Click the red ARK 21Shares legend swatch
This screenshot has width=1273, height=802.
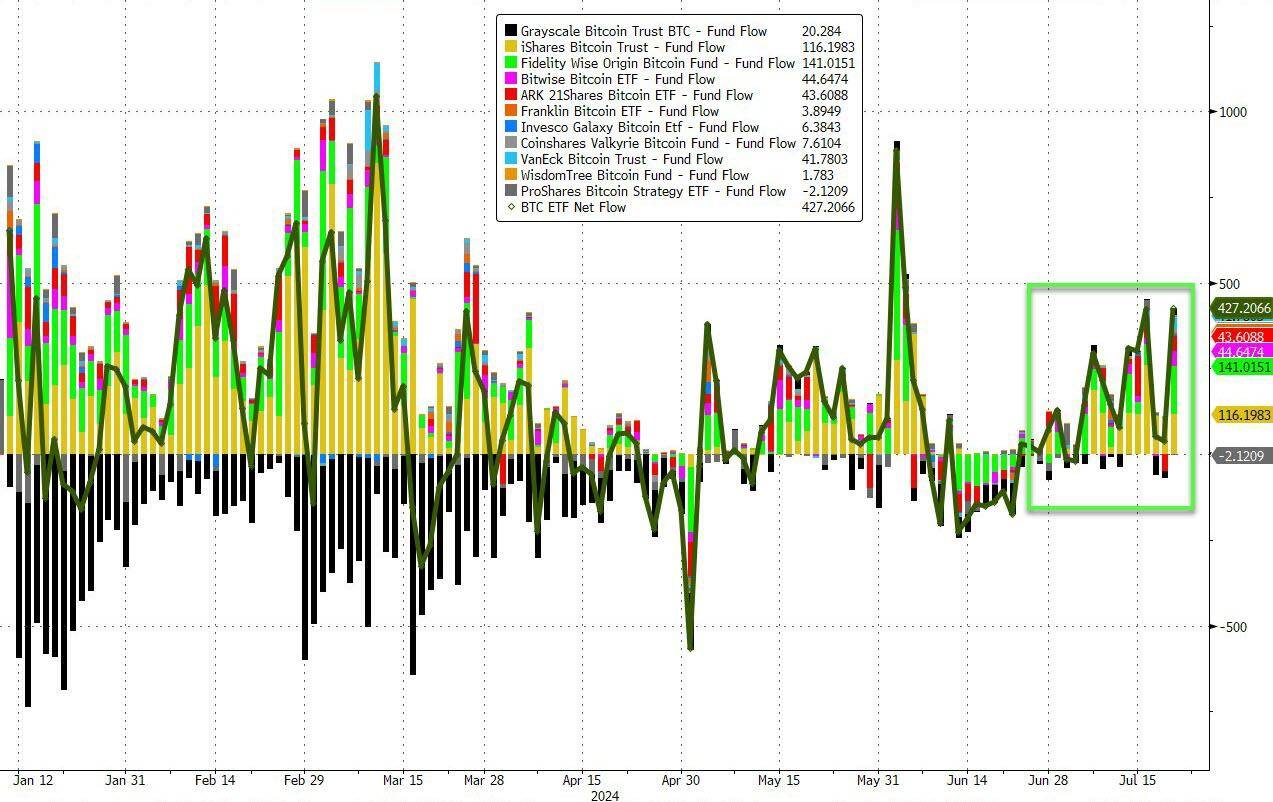tap(511, 95)
